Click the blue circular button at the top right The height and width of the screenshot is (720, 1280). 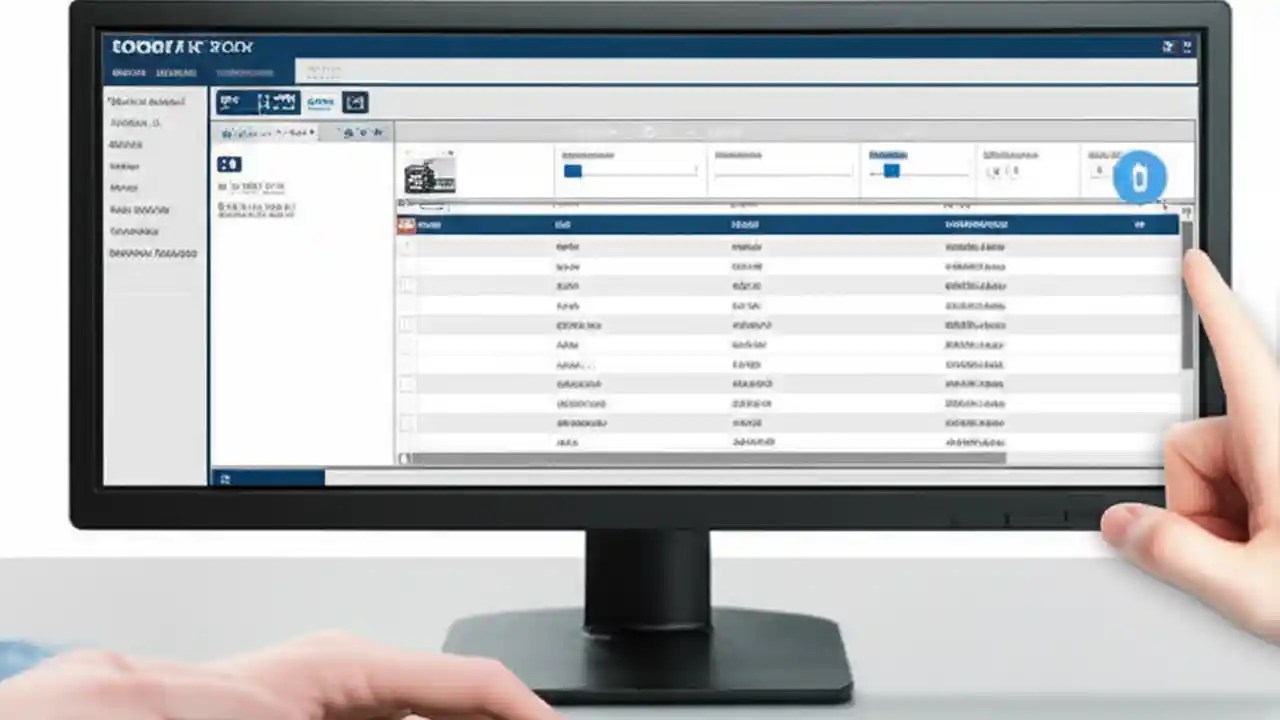(x=1139, y=177)
